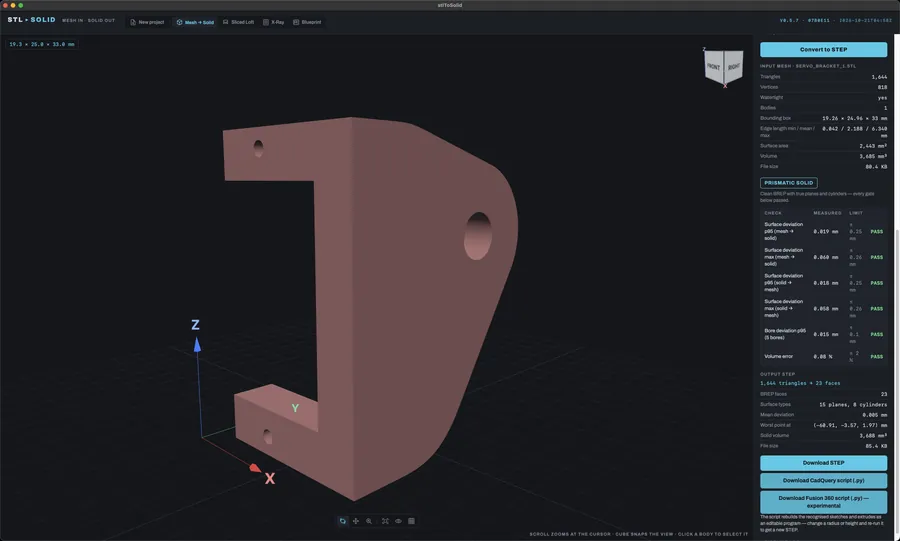
Task: Click the Surface area value 2,443 mm²
Action: tap(872, 146)
